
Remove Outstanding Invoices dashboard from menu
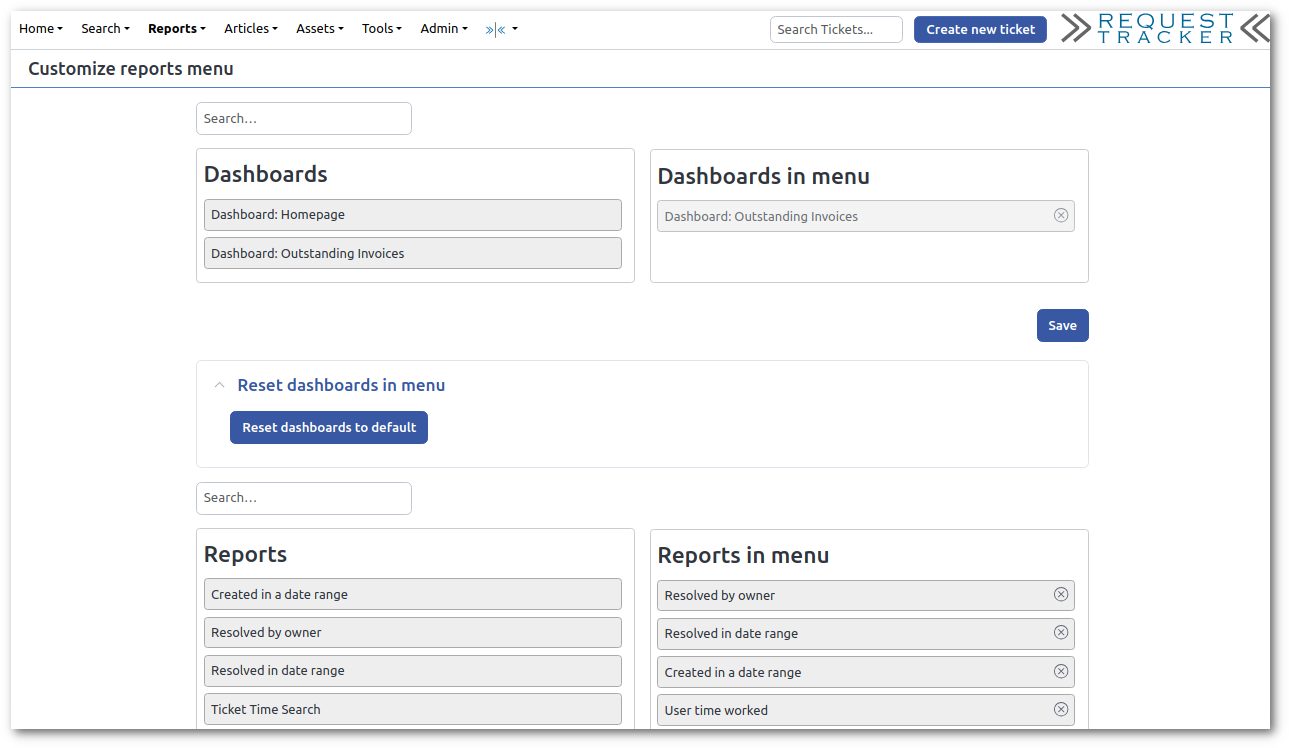point(1061,215)
